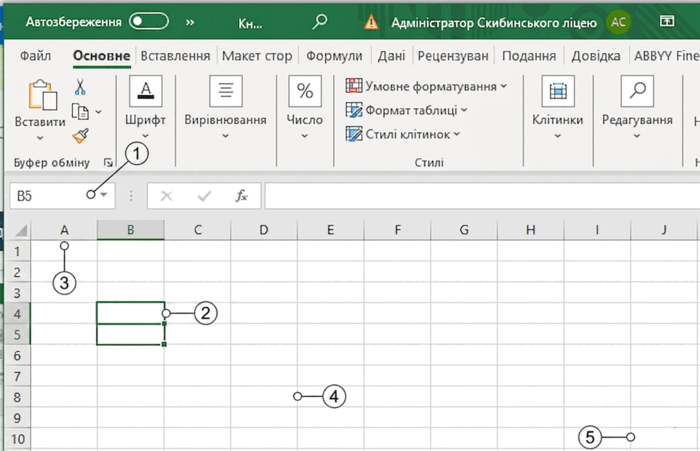The width and height of the screenshot is (700, 451).
Task: Click the Редагування magnifier icon
Action: [x=637, y=91]
